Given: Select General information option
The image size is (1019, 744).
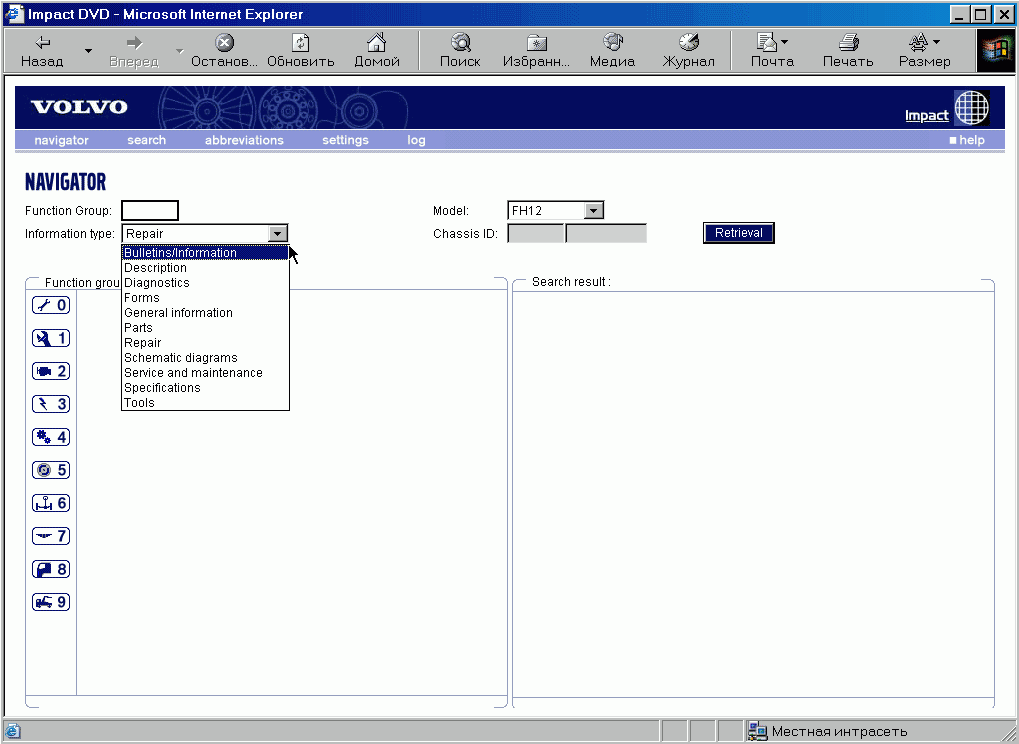Looking at the screenshot, I should (x=205, y=313).
